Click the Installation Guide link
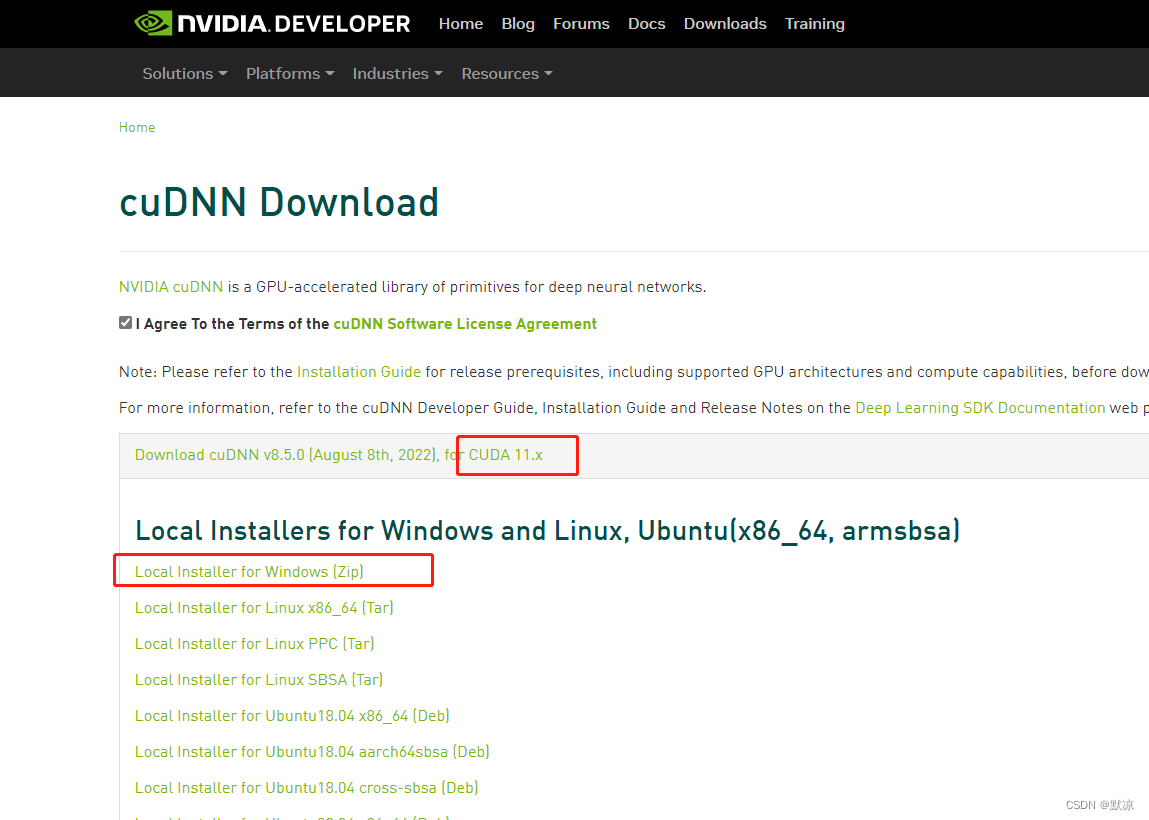 [358, 371]
